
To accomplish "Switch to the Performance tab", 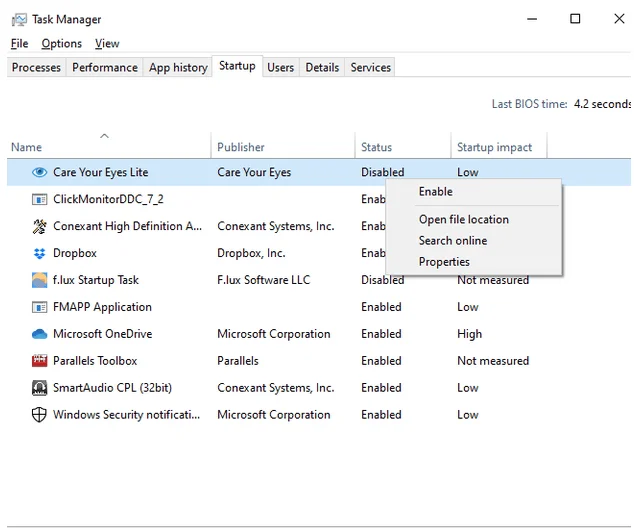I will click(105, 68).
